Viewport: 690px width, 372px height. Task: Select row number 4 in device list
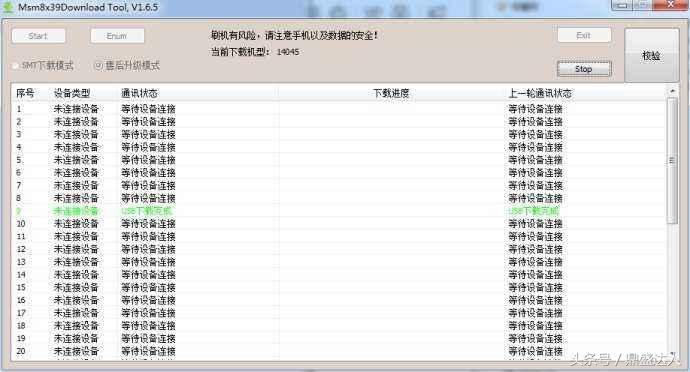[338, 147]
